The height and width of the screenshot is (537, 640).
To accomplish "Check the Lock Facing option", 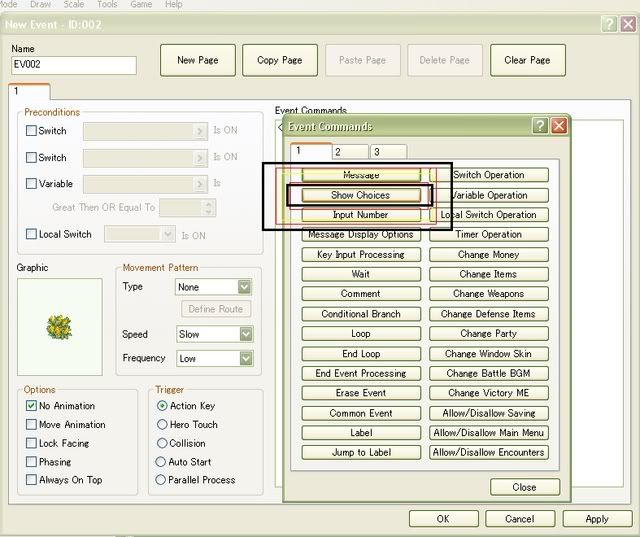I will 31,443.
